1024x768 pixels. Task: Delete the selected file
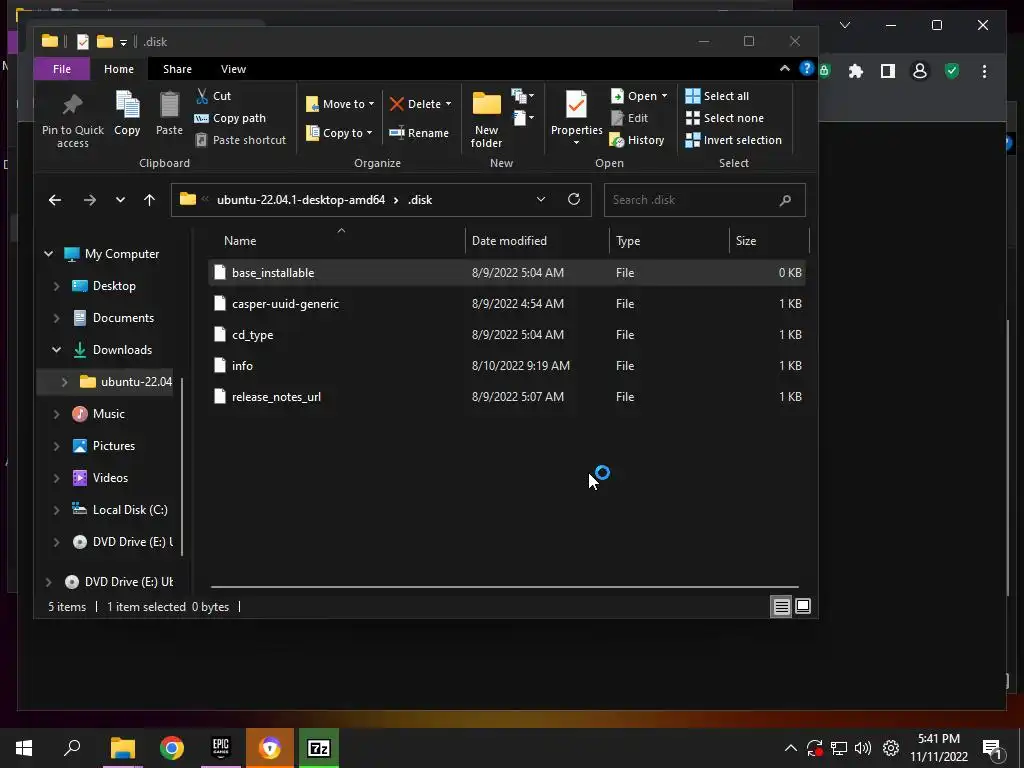421,104
